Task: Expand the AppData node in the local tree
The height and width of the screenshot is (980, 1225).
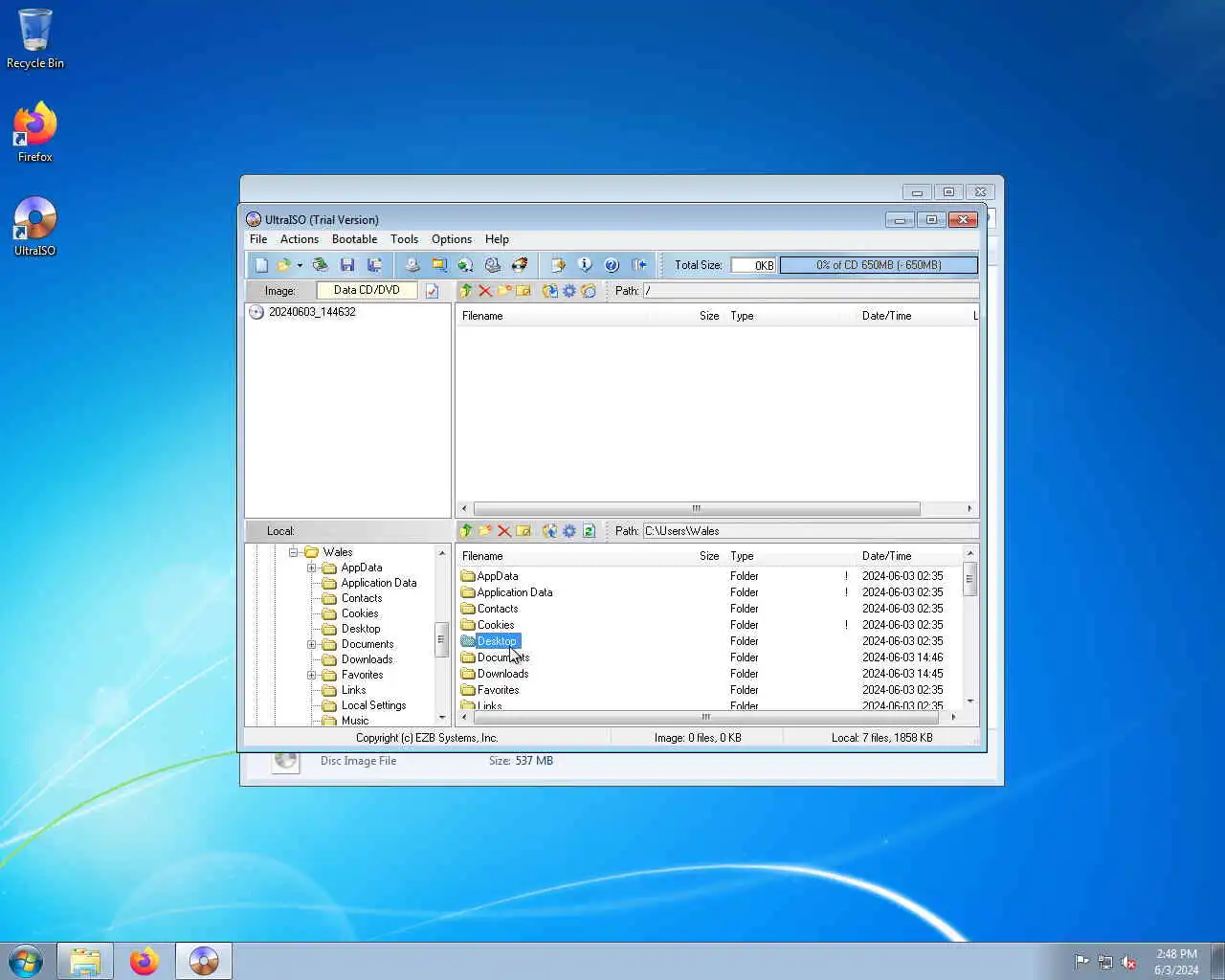Action: (x=312, y=568)
